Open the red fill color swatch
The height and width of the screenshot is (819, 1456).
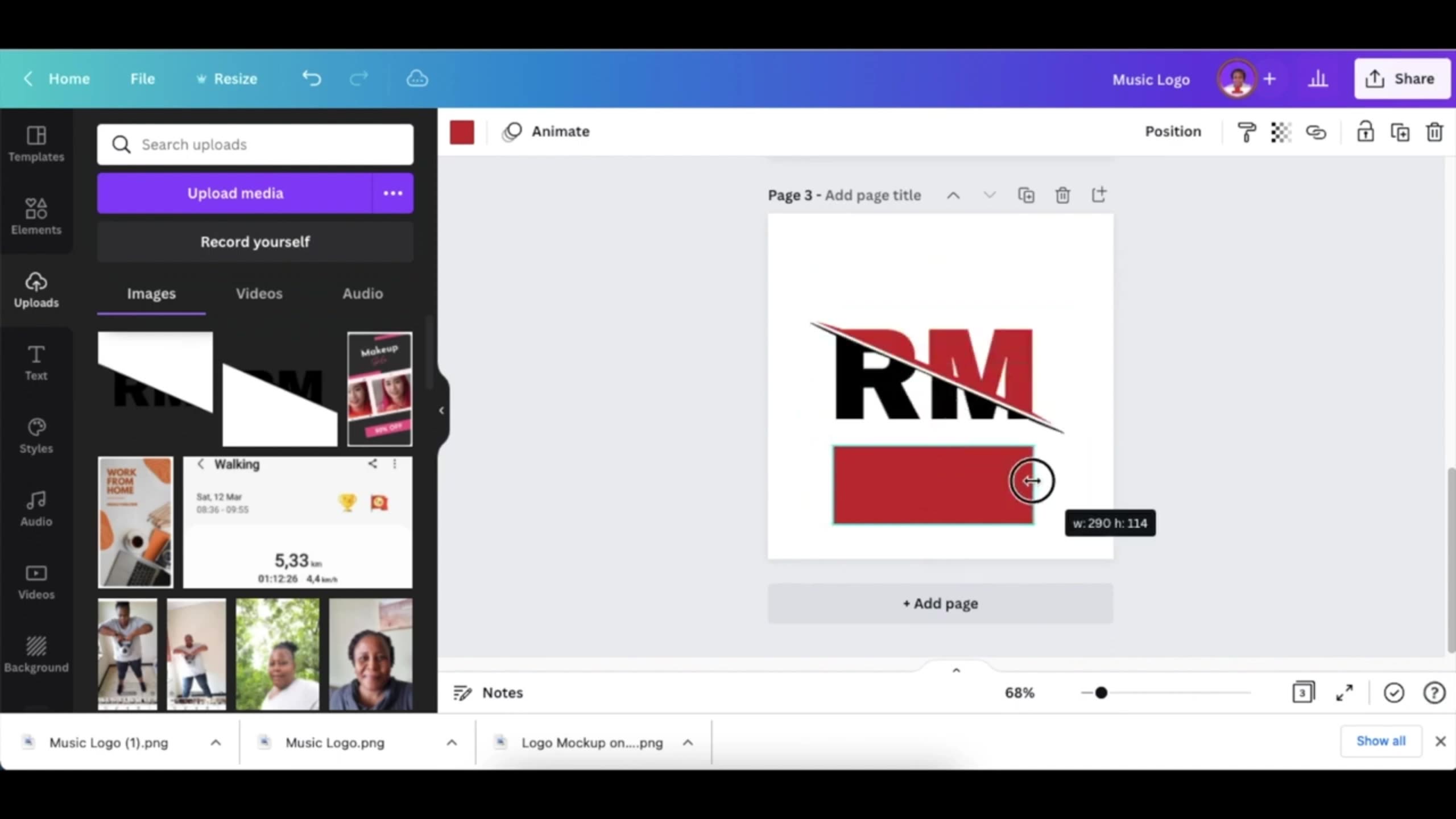(x=462, y=132)
